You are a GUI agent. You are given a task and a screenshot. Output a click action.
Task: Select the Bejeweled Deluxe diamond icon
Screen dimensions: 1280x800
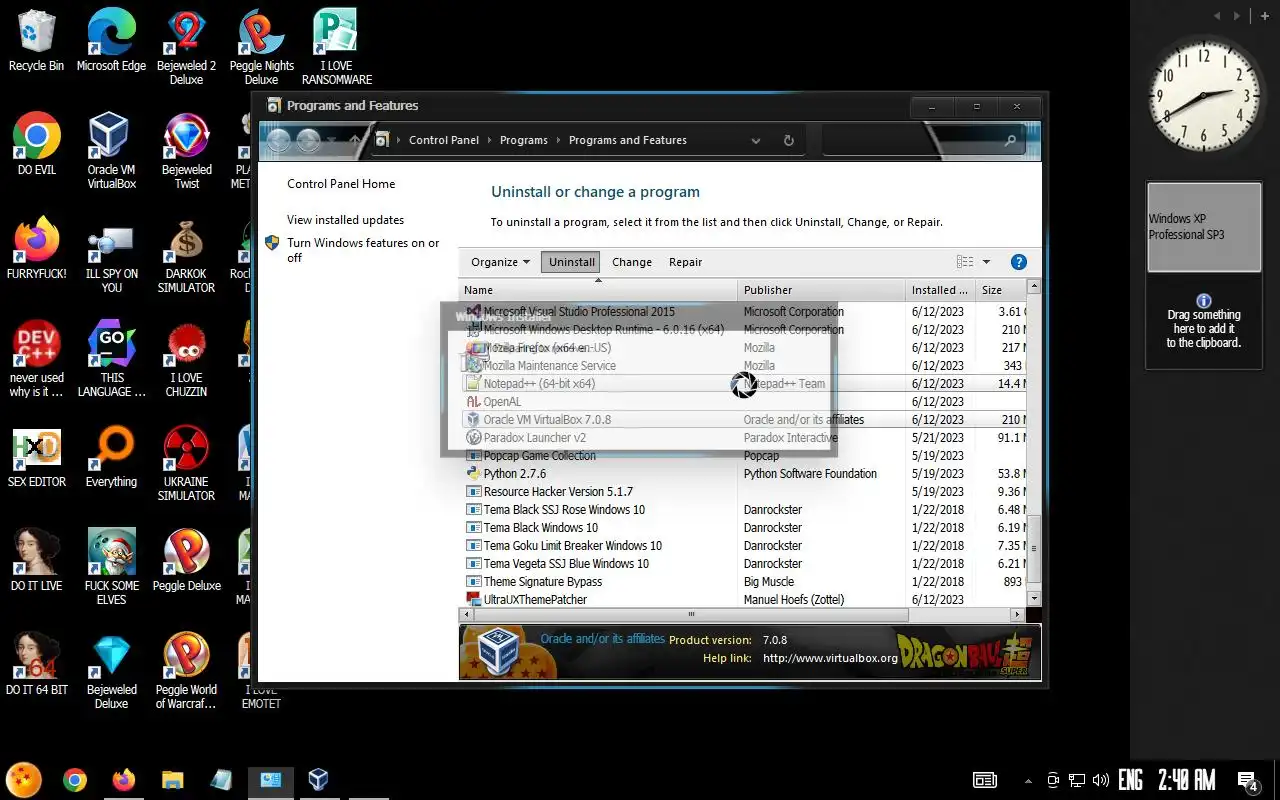click(x=111, y=671)
